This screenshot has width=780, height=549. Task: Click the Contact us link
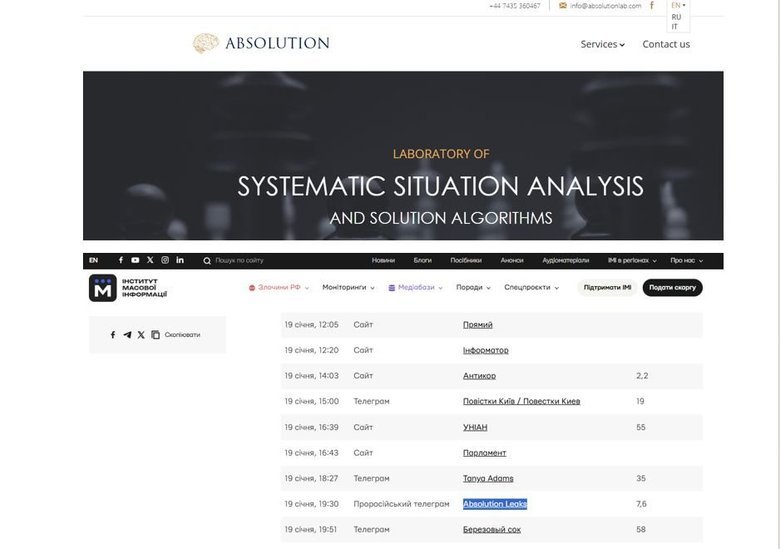[666, 44]
